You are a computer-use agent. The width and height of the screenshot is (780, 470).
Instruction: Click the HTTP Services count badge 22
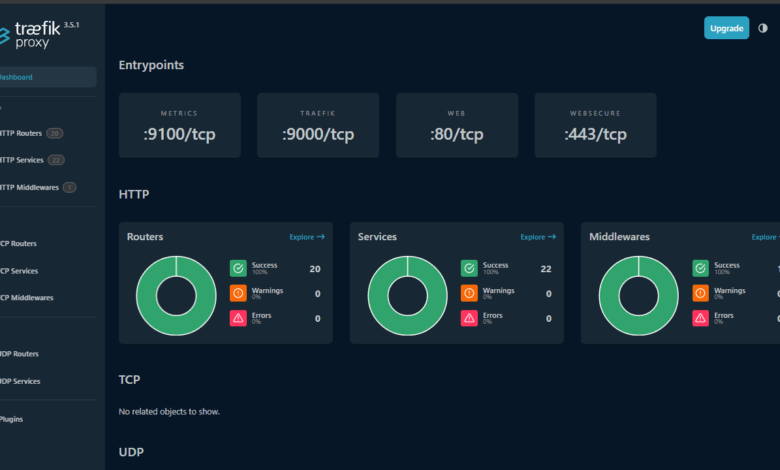coord(56,160)
